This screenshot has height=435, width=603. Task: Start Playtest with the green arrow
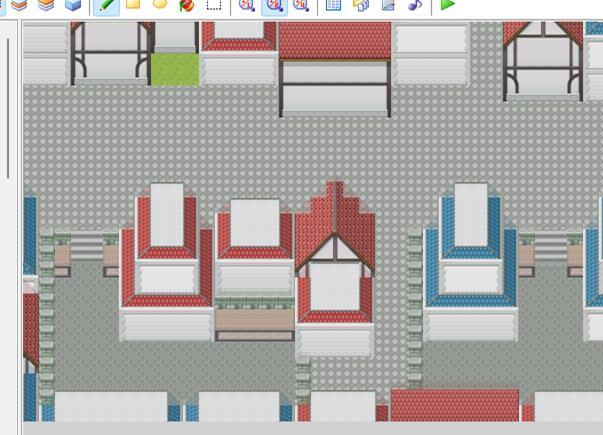click(448, 5)
